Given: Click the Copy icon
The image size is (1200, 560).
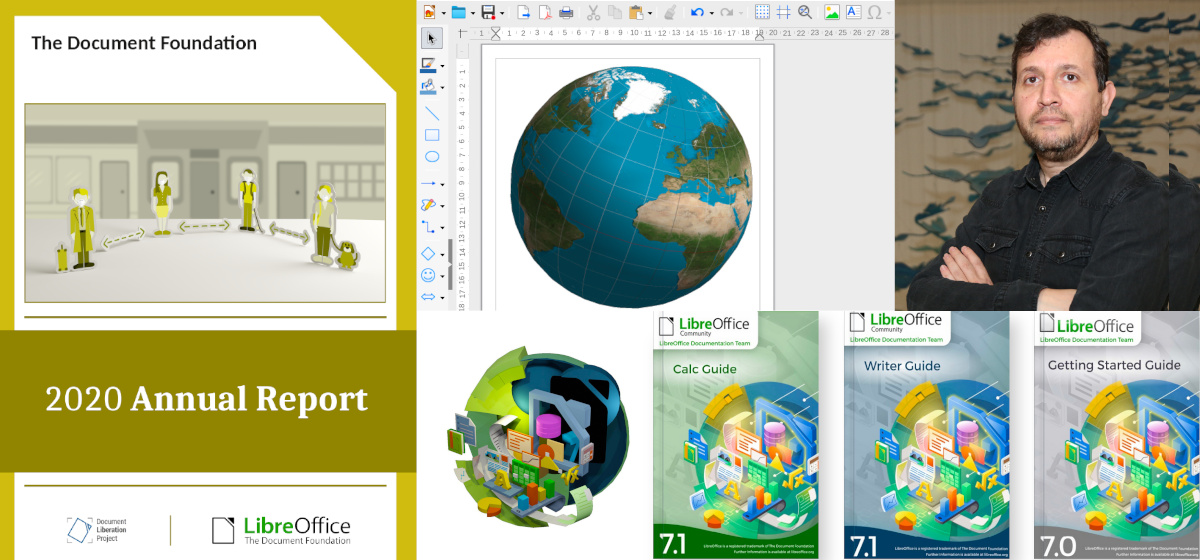Looking at the screenshot, I should click(615, 12).
